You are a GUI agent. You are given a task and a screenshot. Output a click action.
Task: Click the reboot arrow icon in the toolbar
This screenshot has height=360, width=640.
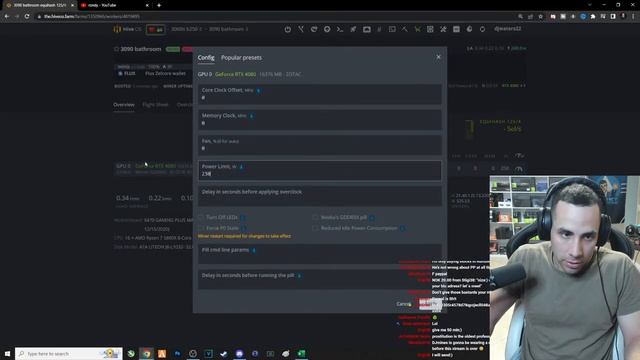pos(314,29)
